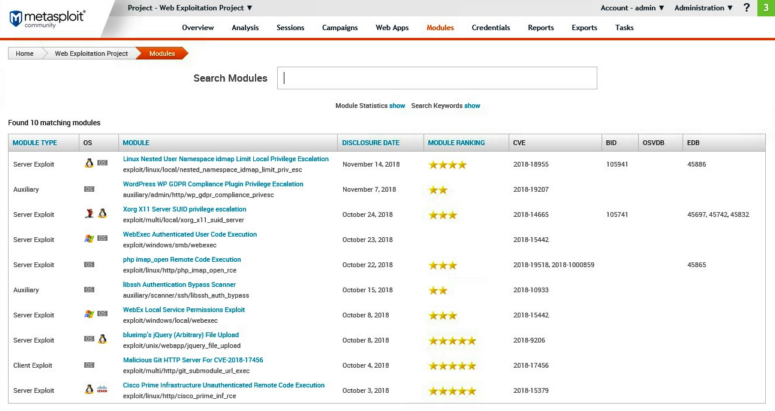
Task: Click the Metasploit Community logo
Action: (x=45, y=19)
